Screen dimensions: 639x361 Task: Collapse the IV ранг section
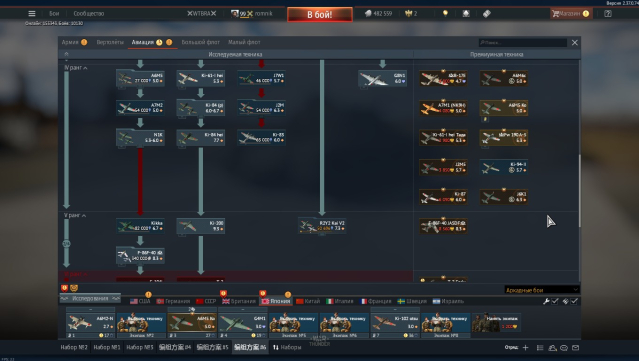(76, 68)
